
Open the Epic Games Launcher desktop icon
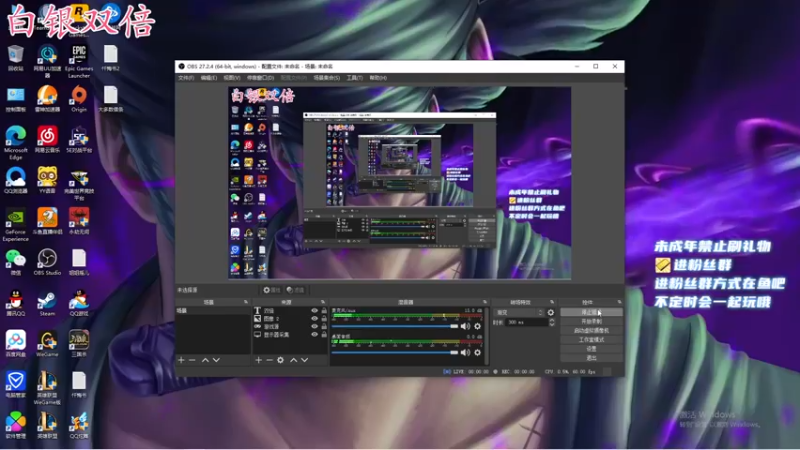tap(79, 61)
